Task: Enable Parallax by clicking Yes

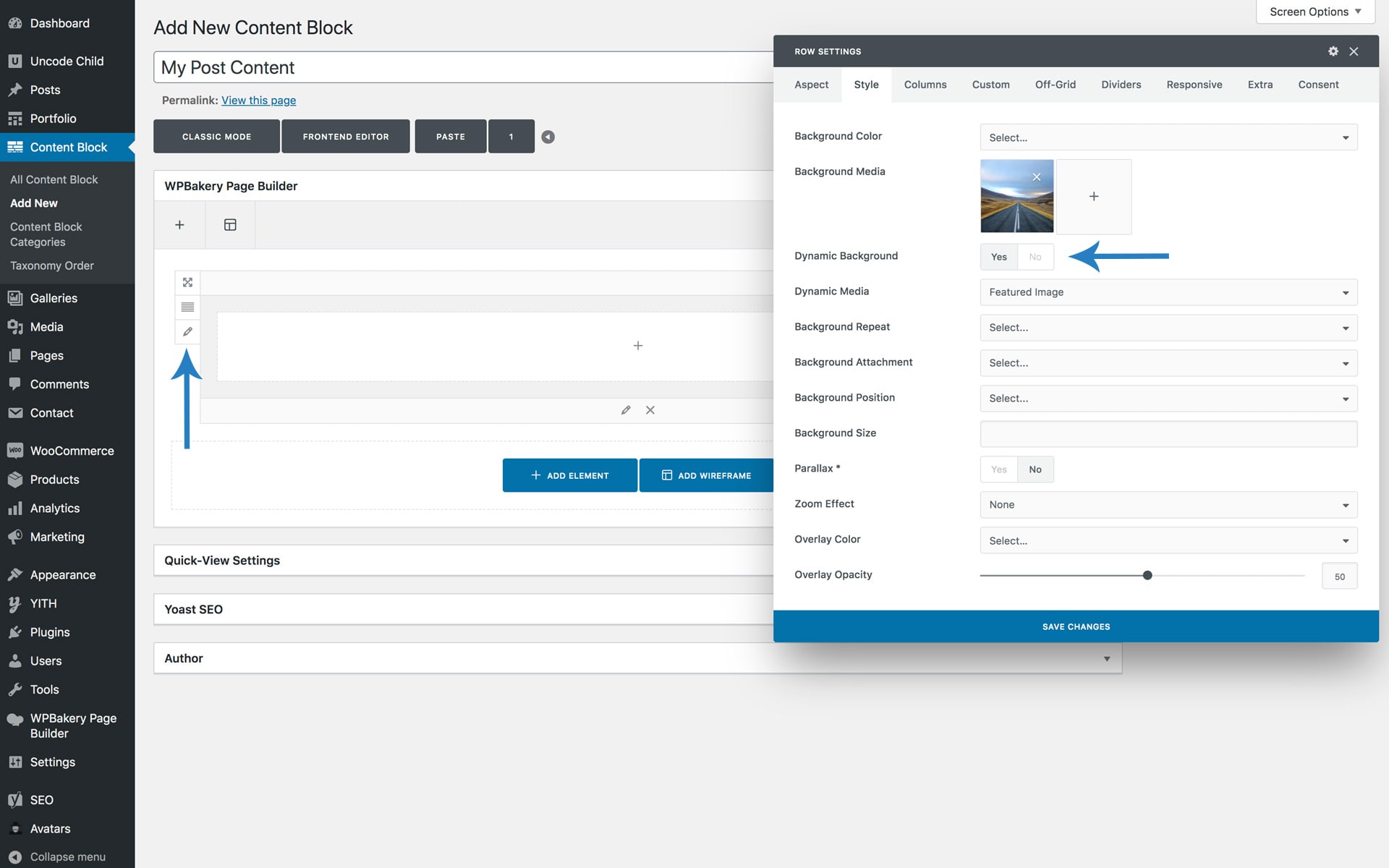Action: click(x=998, y=469)
